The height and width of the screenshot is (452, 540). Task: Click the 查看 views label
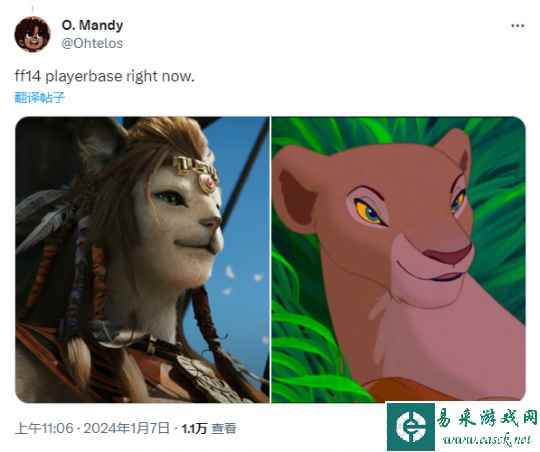pyautogui.click(x=224, y=429)
